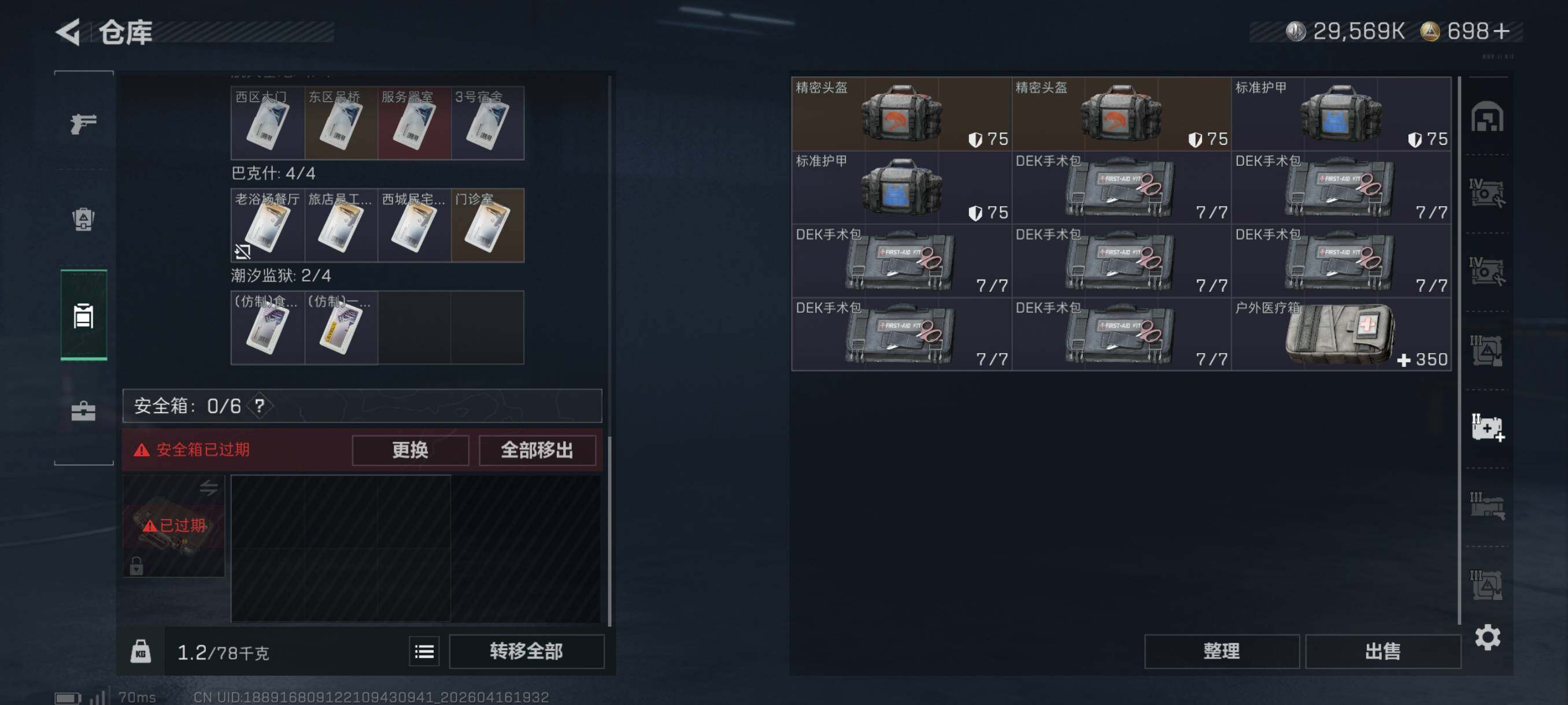This screenshot has height=705, width=1568.
Task: Click 整理 to sort inventory
Action: (x=1221, y=651)
